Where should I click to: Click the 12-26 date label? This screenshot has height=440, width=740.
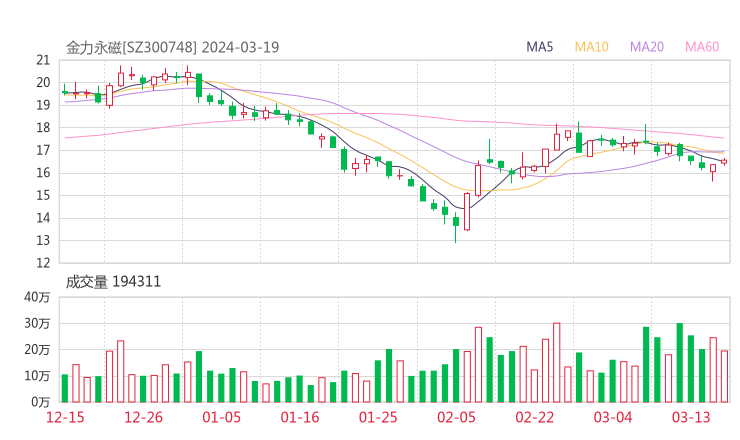(143, 417)
